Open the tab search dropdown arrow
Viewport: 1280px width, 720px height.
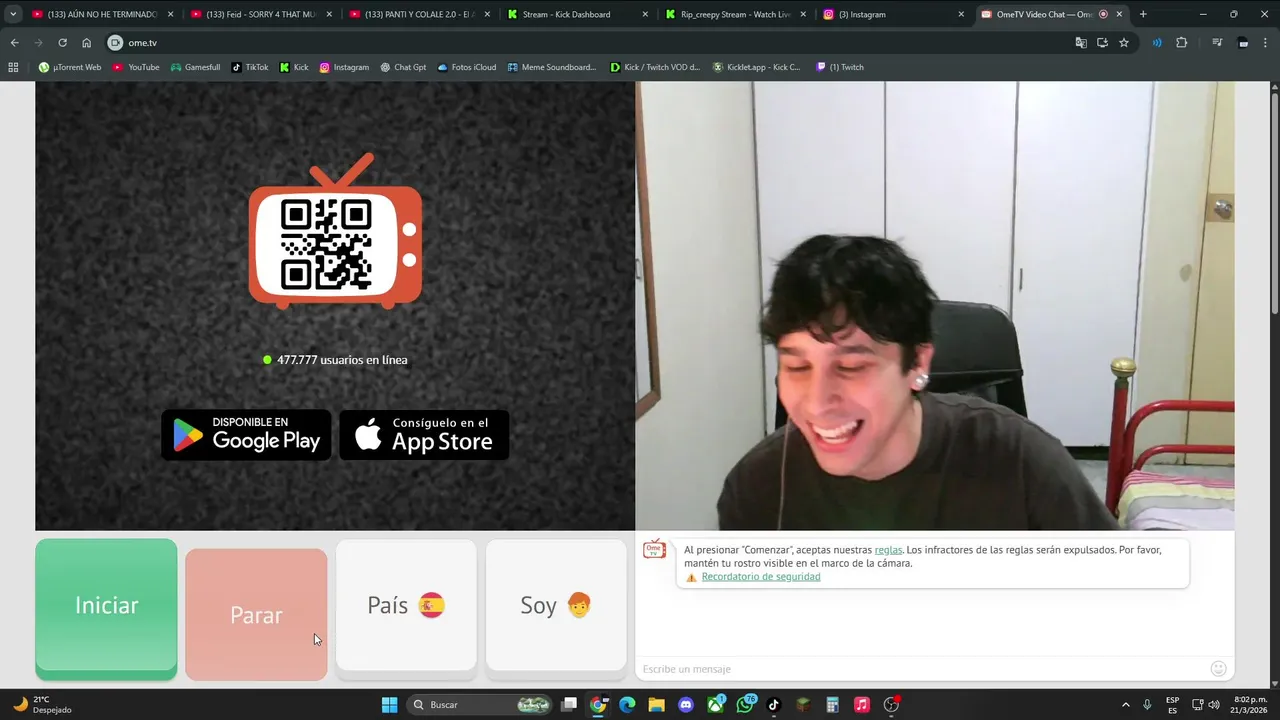click(13, 14)
